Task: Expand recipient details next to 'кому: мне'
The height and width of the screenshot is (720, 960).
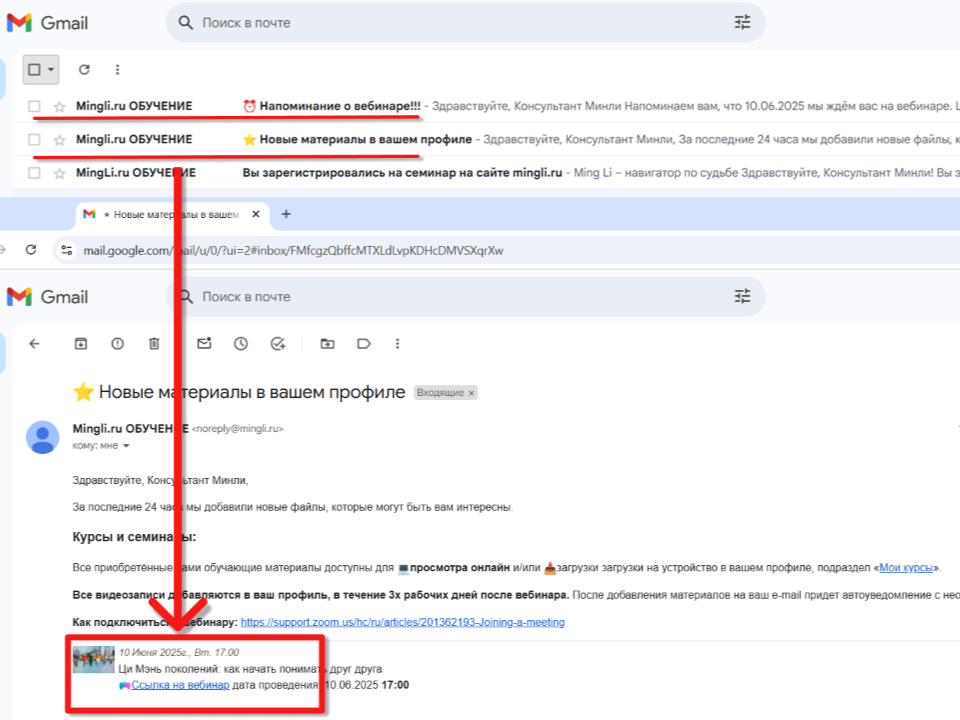Action: [x=126, y=446]
